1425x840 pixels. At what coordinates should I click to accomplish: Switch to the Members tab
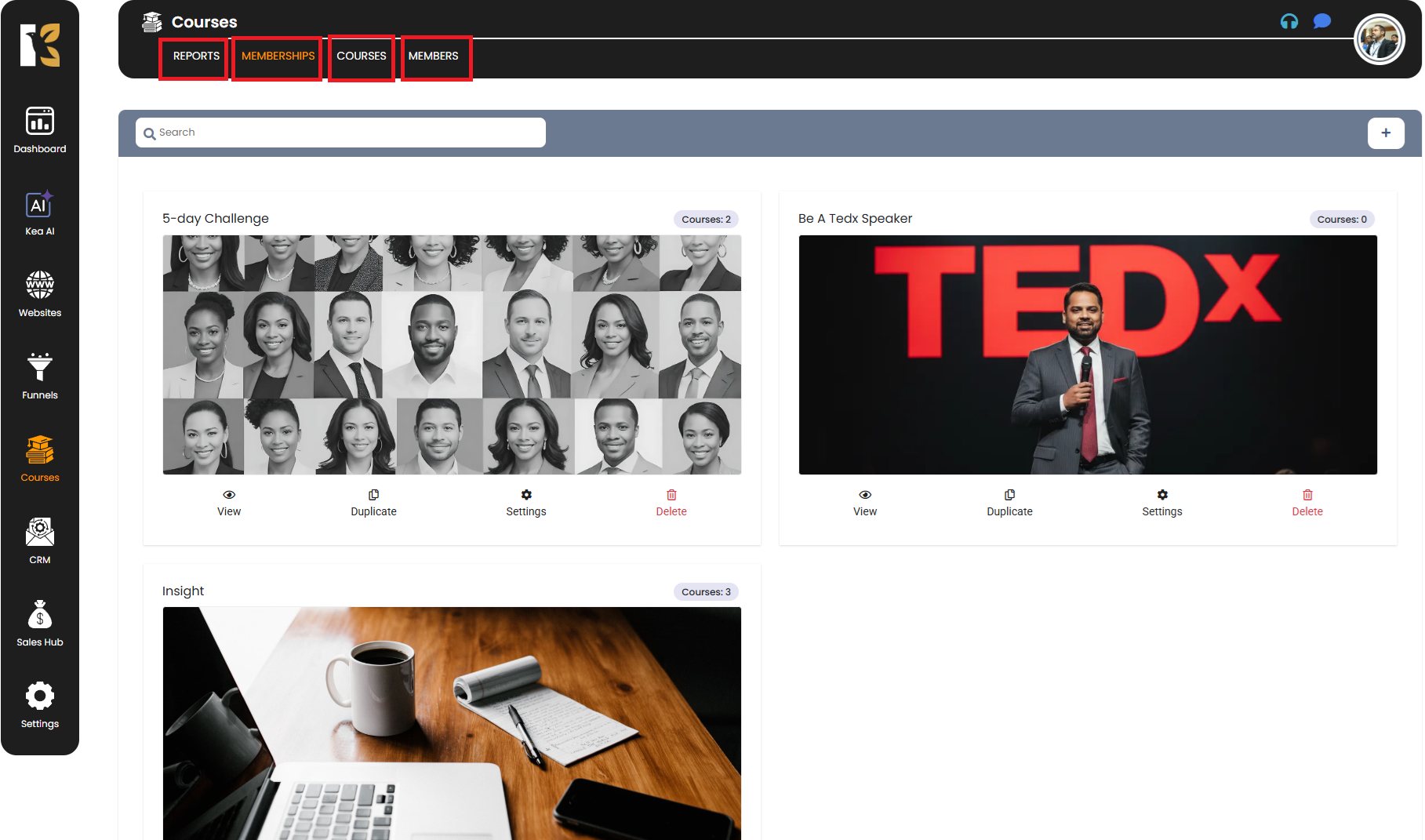coord(433,56)
